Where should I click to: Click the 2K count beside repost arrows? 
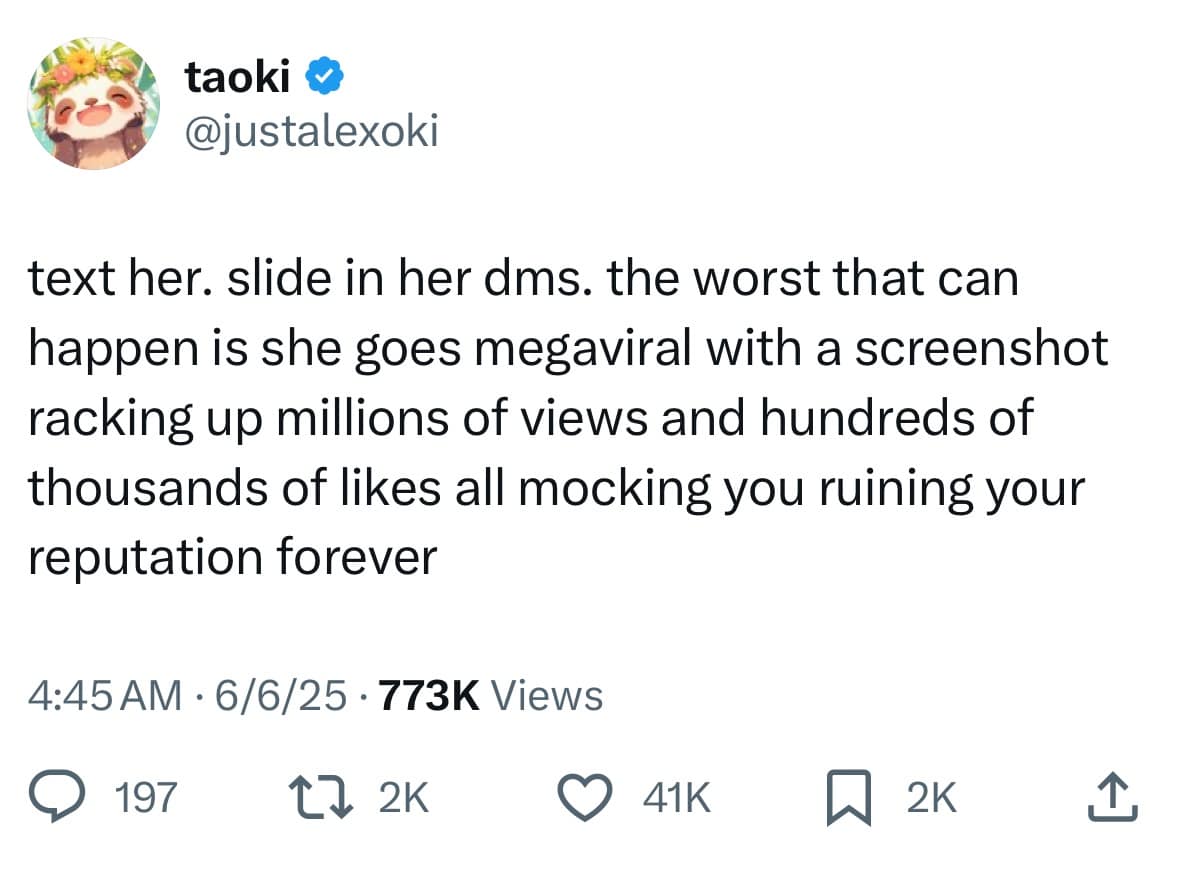(403, 798)
